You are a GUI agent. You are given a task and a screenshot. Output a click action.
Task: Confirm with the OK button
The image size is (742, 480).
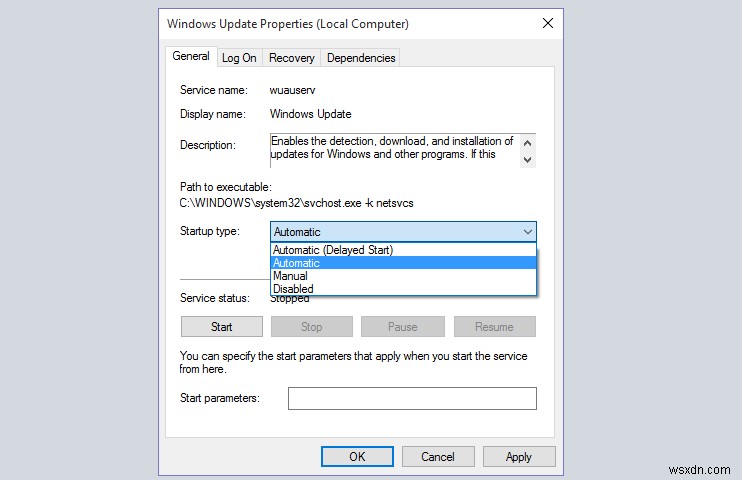pyautogui.click(x=357, y=456)
